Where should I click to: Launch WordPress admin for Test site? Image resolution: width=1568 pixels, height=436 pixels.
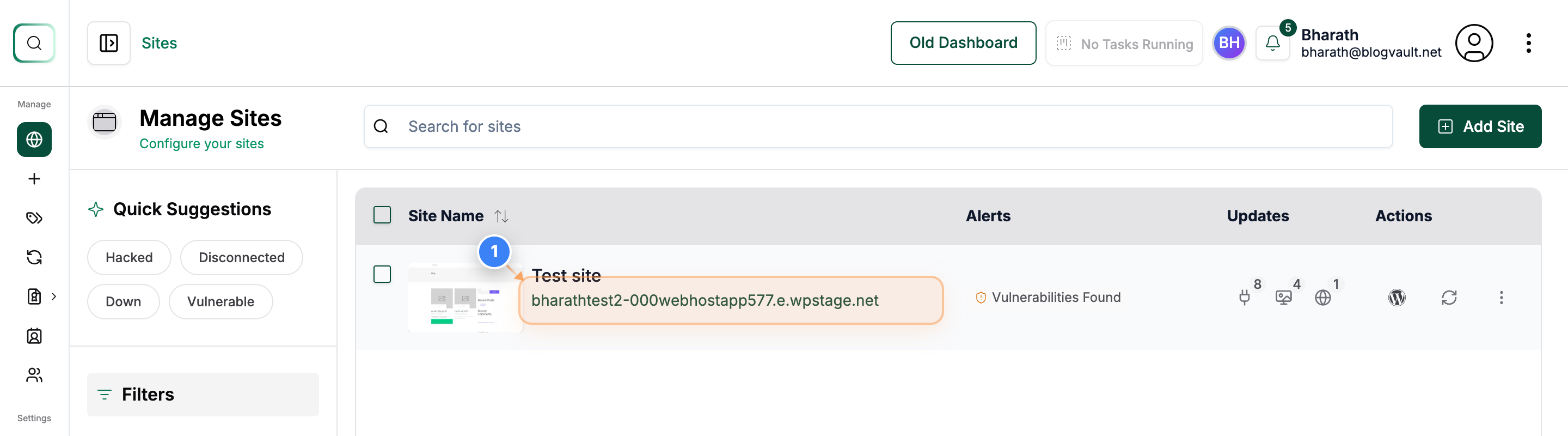tap(1397, 298)
